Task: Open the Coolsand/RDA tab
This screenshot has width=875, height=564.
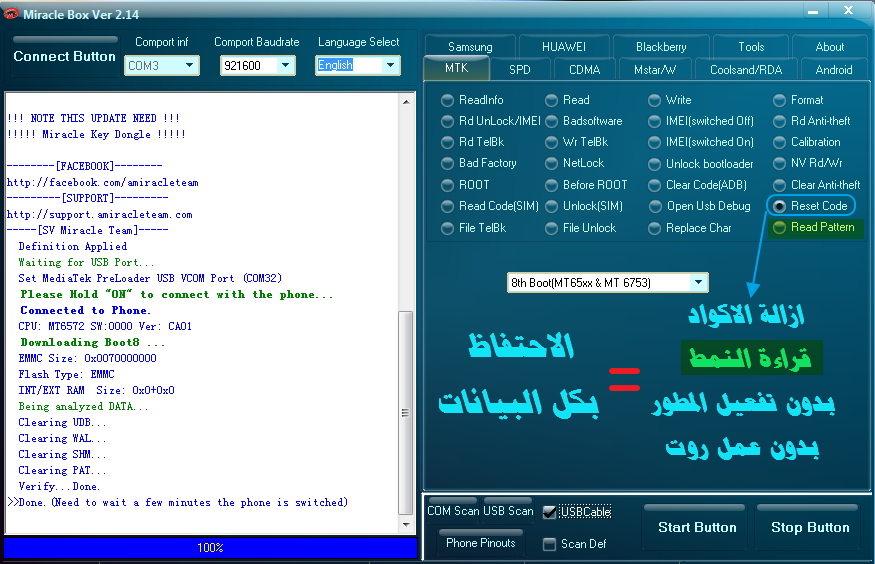Action: click(x=746, y=70)
